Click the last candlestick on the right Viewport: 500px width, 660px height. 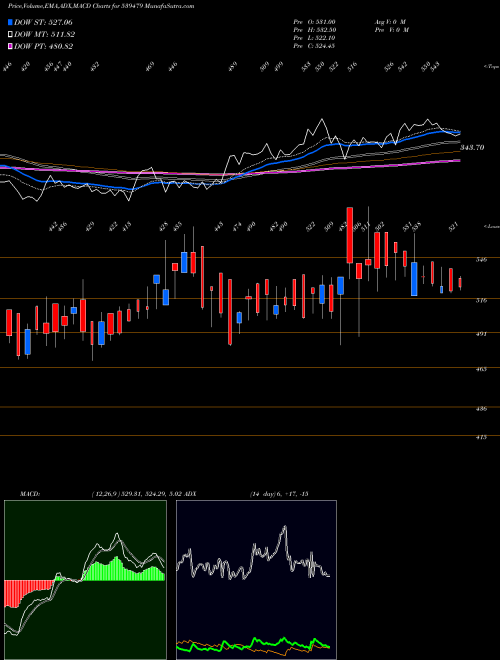pos(460,282)
